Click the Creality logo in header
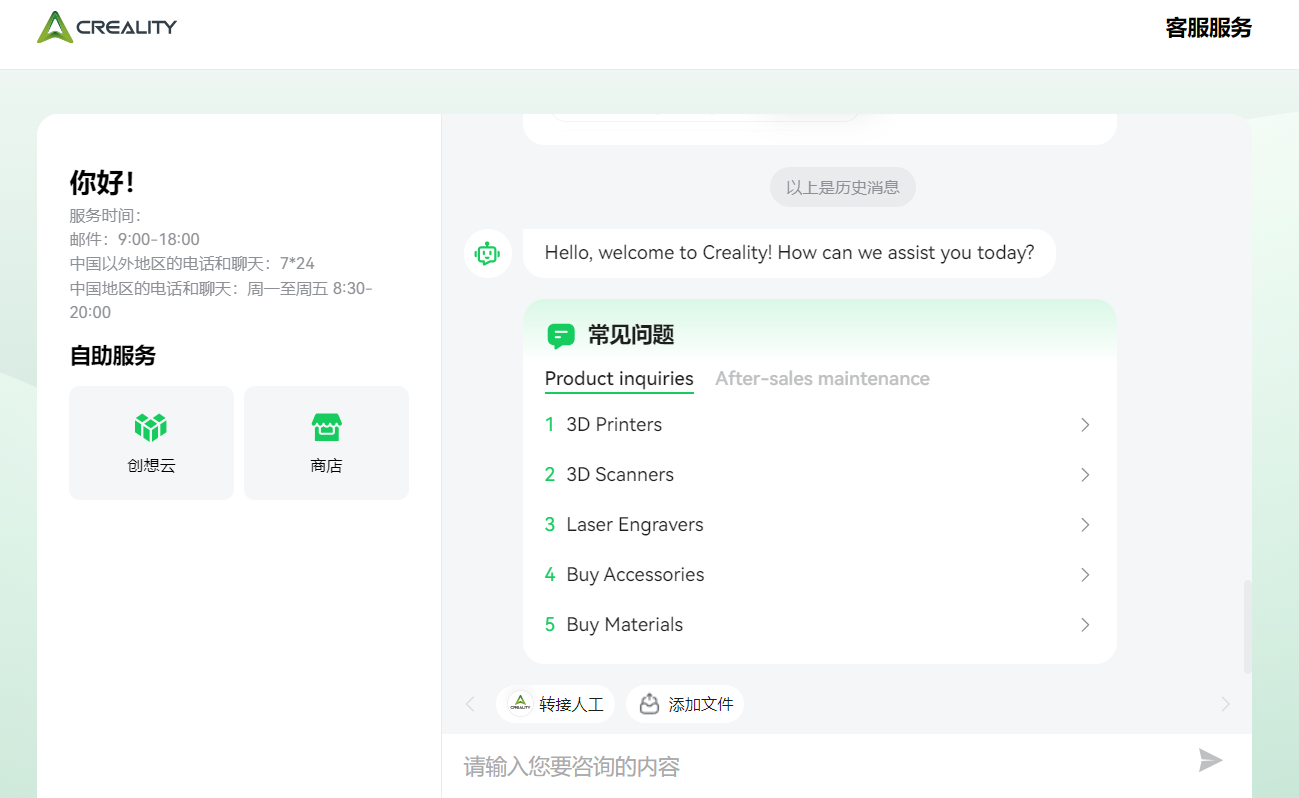 click(x=107, y=27)
